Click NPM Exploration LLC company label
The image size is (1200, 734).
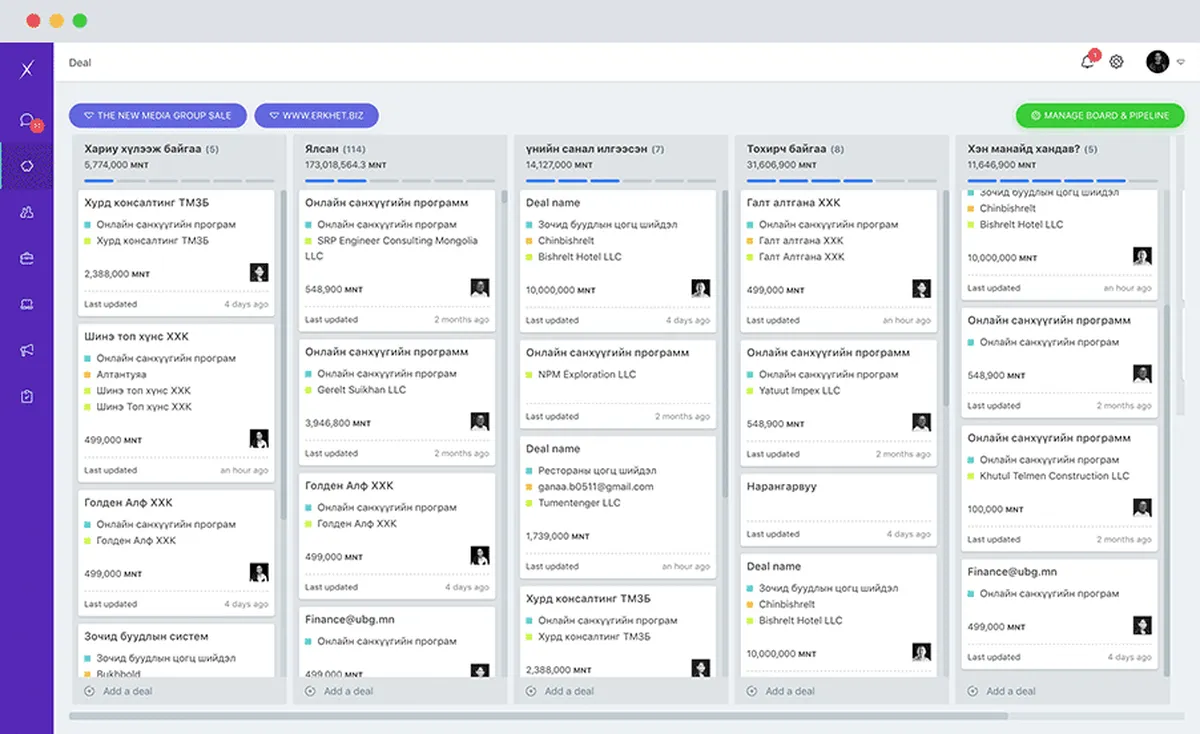tap(587, 374)
